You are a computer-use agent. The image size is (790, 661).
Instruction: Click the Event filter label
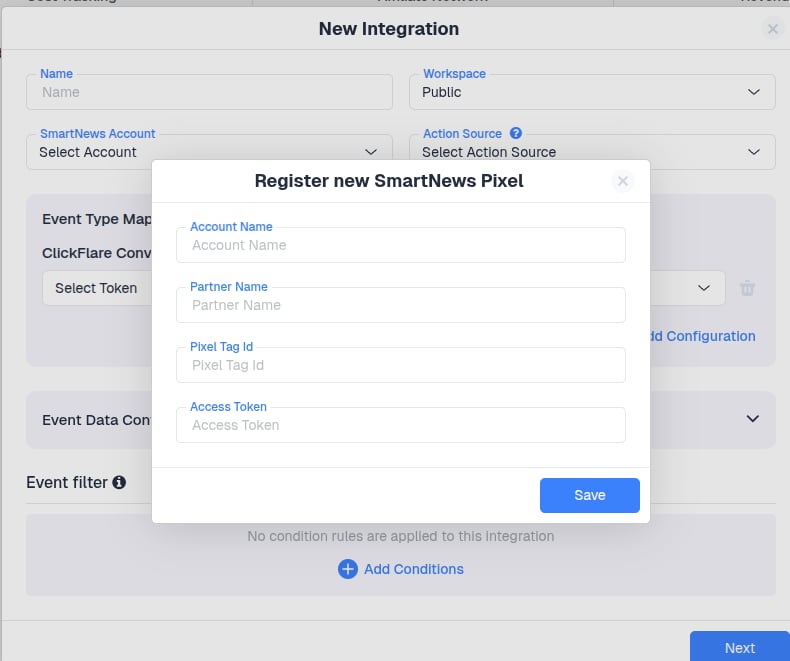[x=67, y=483]
